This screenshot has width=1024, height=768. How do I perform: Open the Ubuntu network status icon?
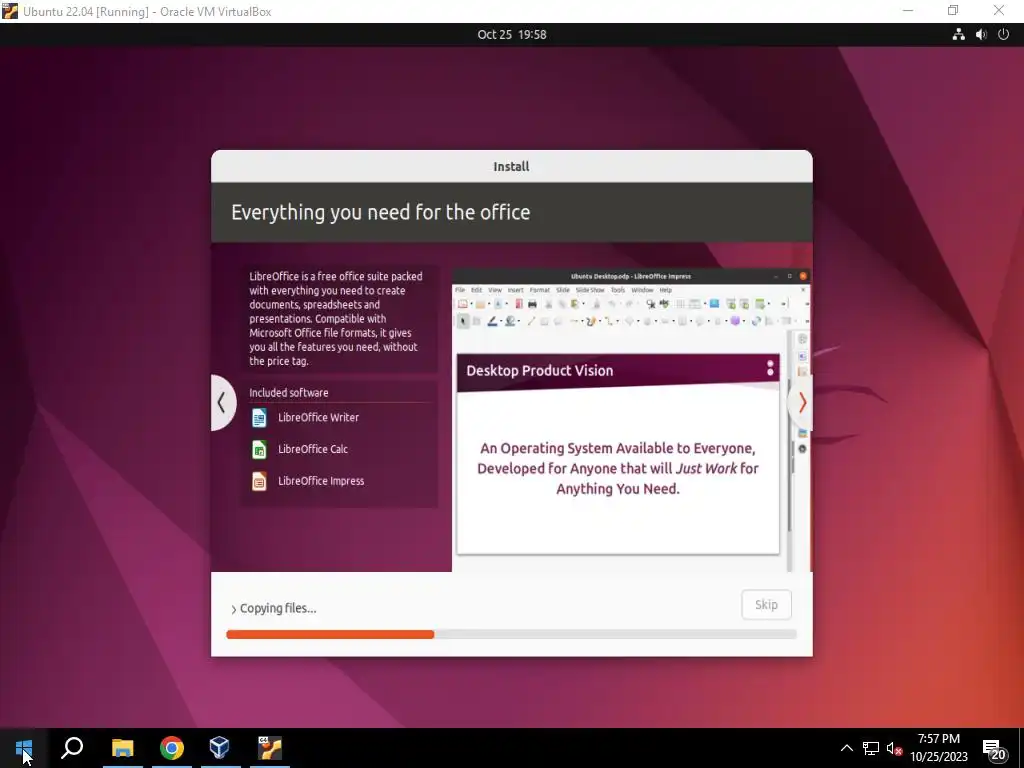pyautogui.click(x=958, y=35)
